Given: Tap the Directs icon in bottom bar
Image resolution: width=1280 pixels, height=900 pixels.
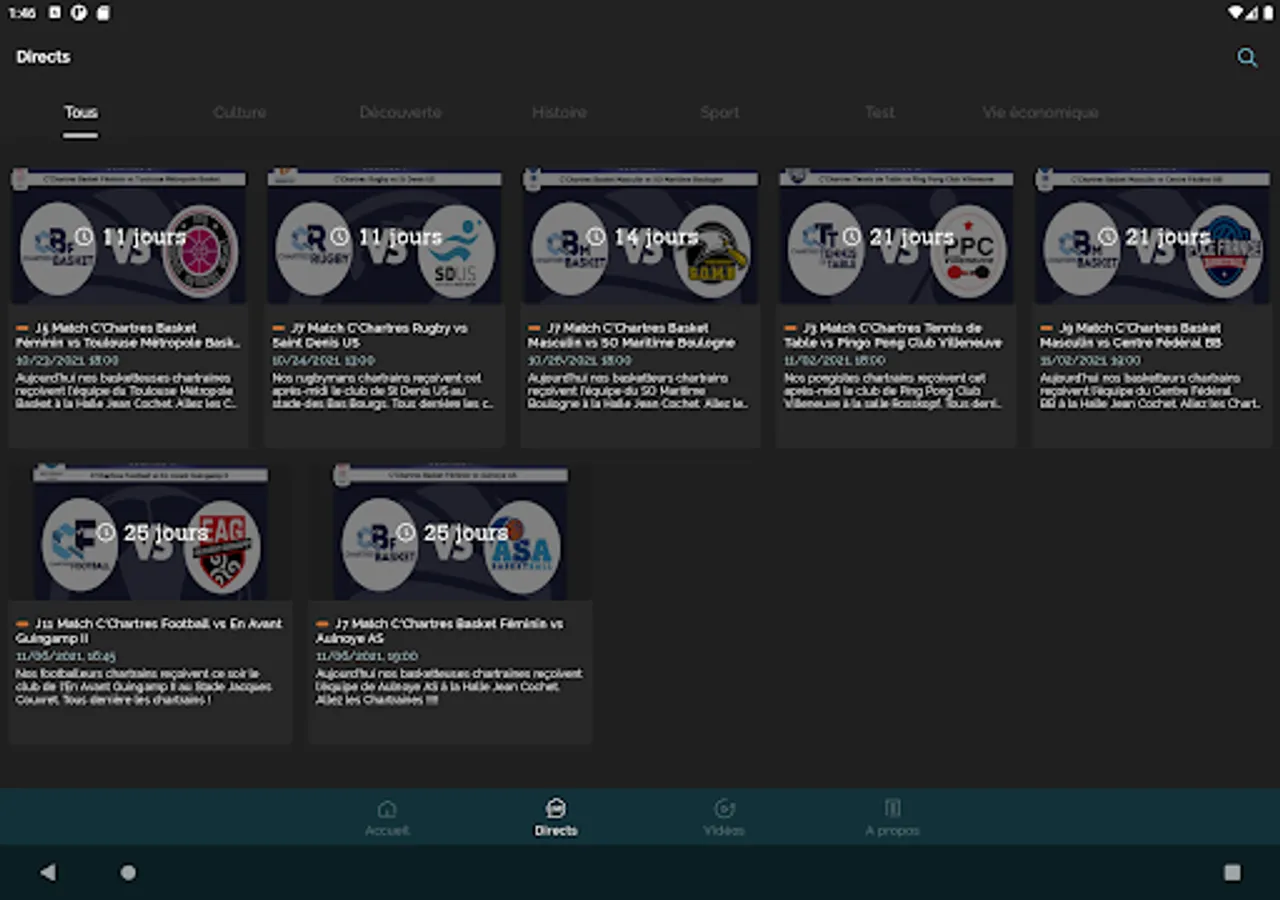Looking at the screenshot, I should (x=556, y=808).
